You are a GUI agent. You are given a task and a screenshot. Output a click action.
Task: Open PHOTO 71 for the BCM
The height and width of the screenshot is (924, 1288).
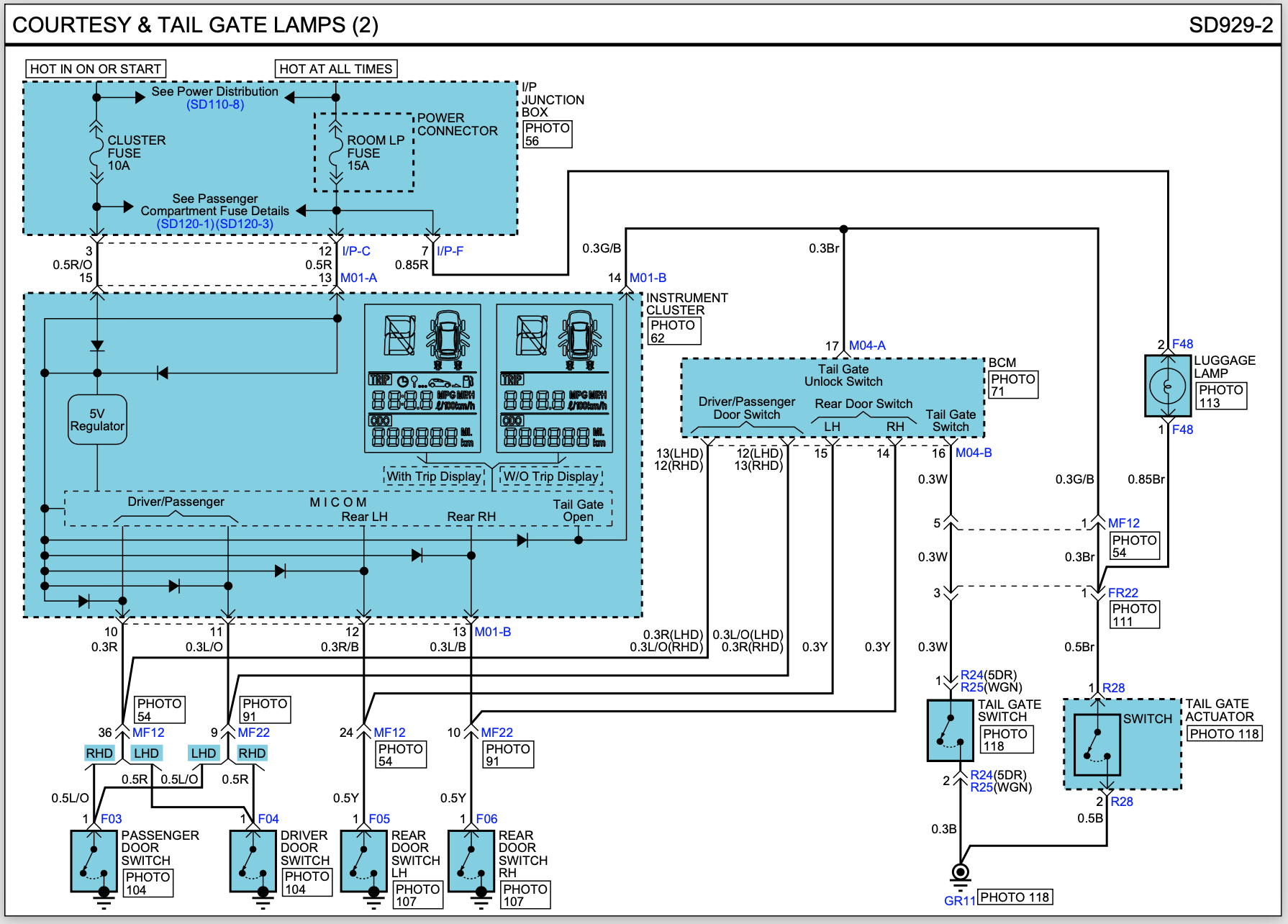(x=1013, y=385)
